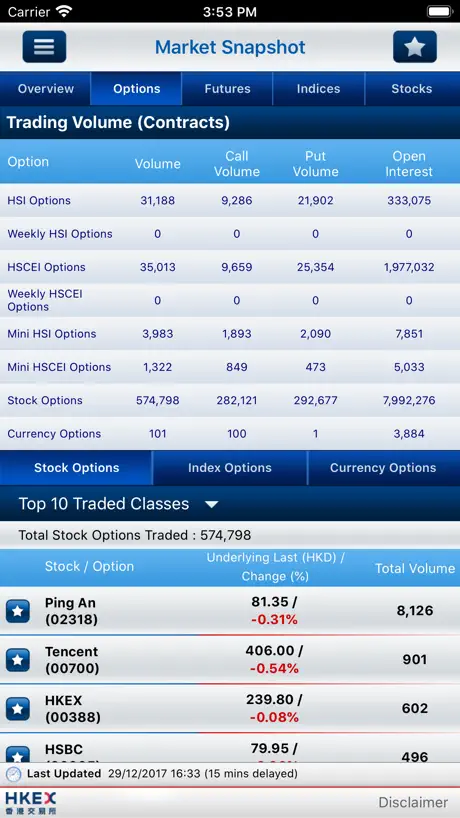Click the Market Snapshot title
This screenshot has height=818, width=460.
230,47
